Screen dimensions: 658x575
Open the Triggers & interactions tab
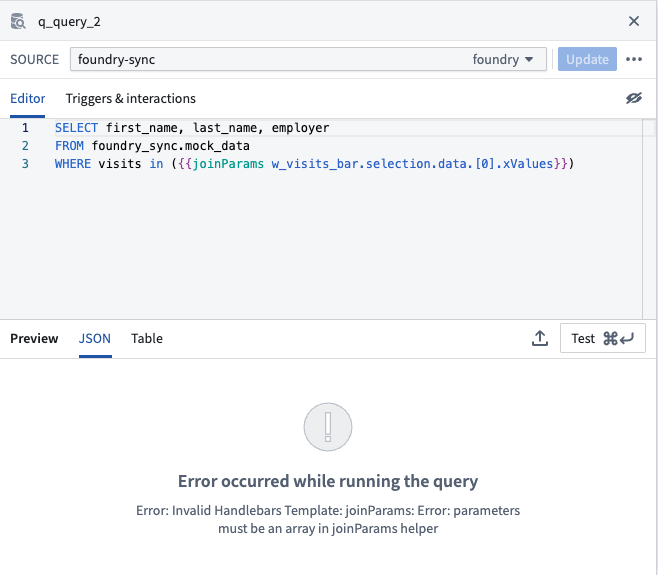pos(131,99)
